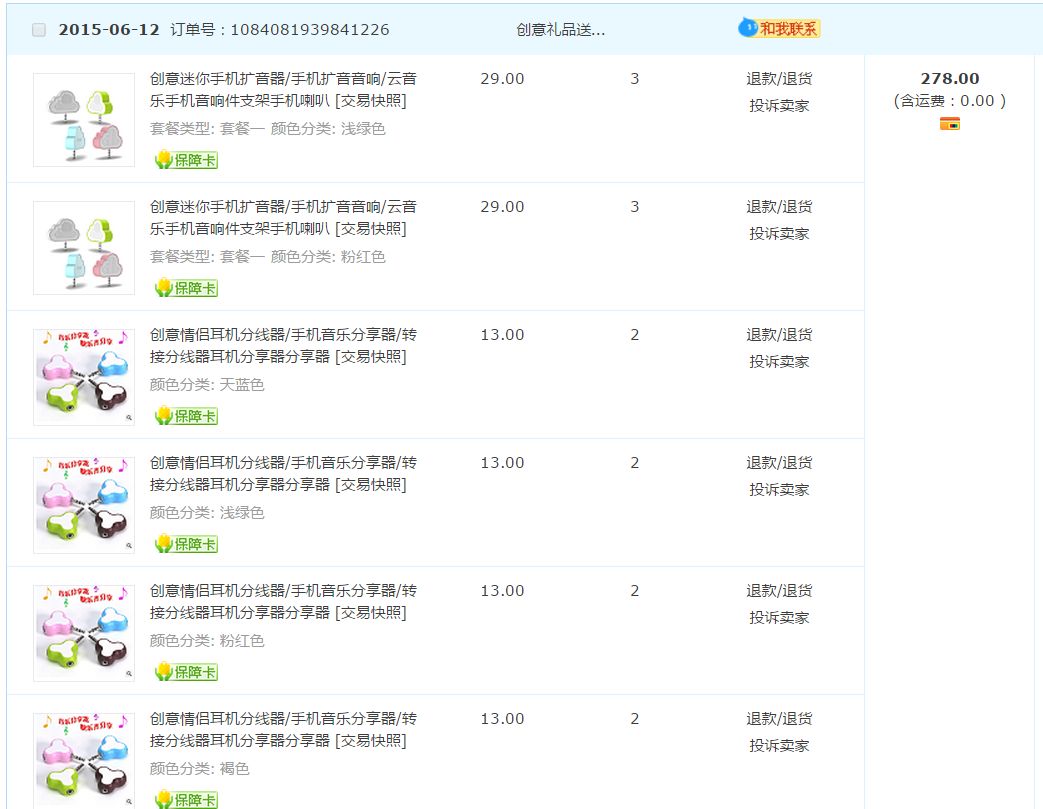Open the 创意礼品送... seller shop link

[560, 30]
